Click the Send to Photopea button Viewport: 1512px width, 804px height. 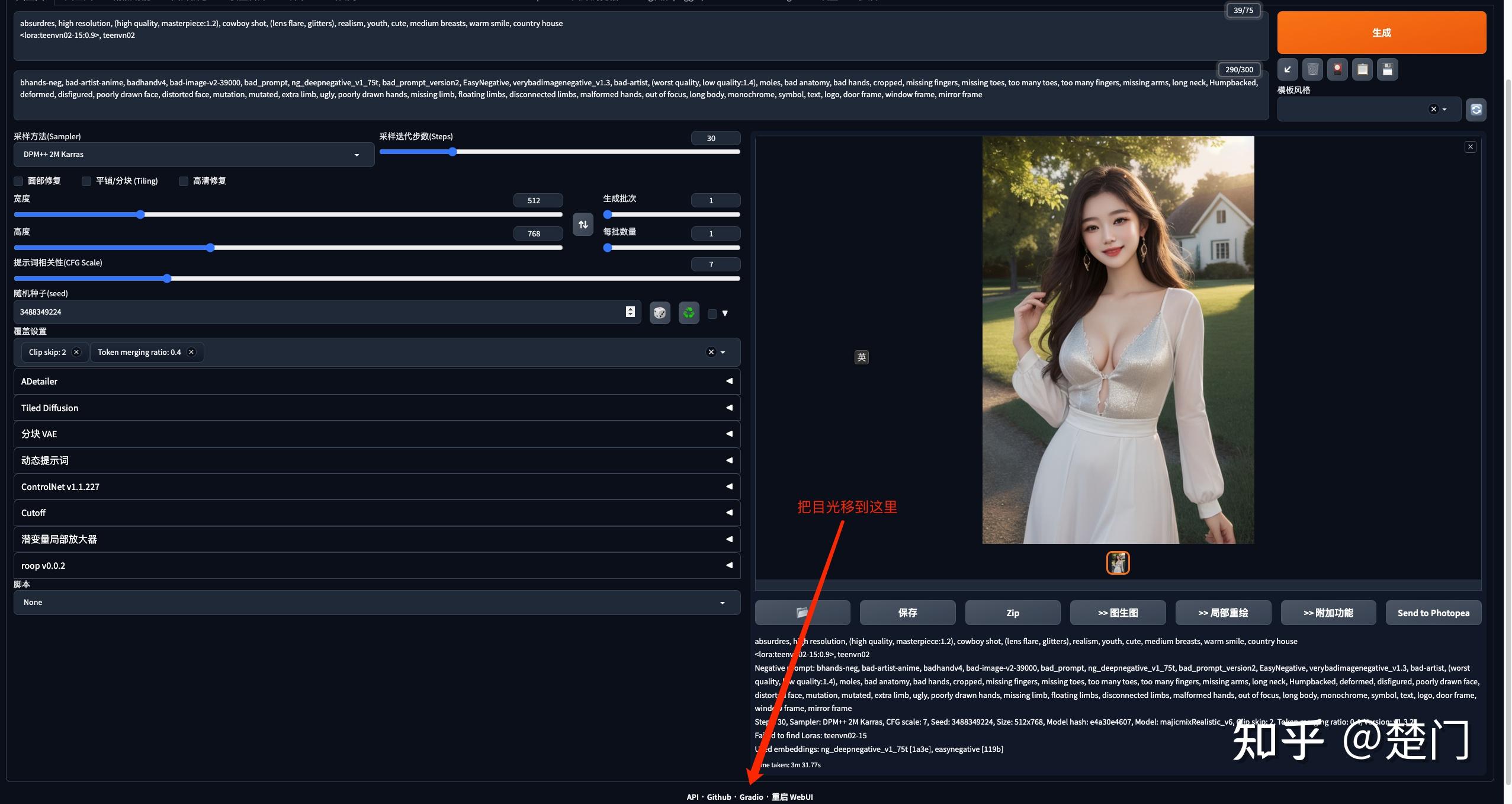(x=1433, y=613)
